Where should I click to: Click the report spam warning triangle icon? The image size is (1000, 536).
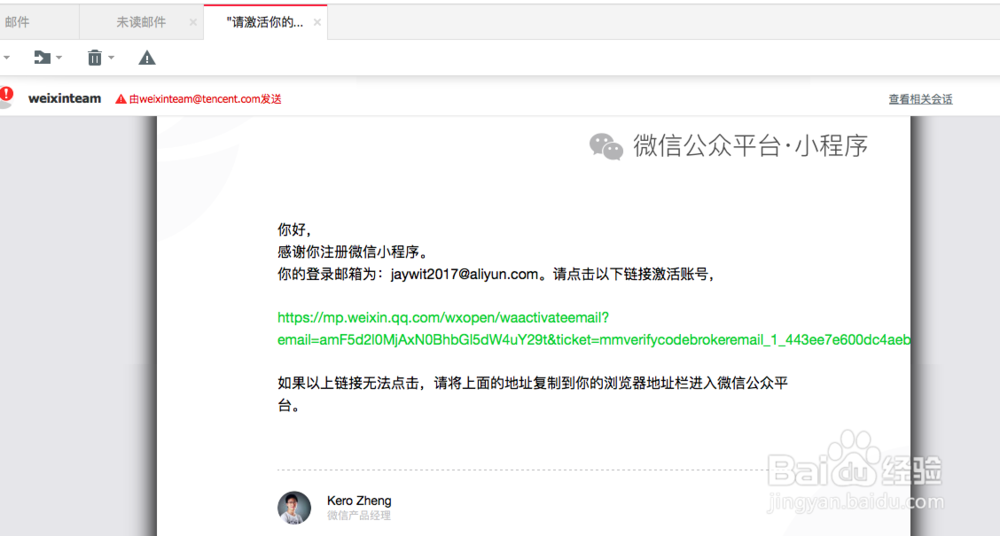pos(147,58)
